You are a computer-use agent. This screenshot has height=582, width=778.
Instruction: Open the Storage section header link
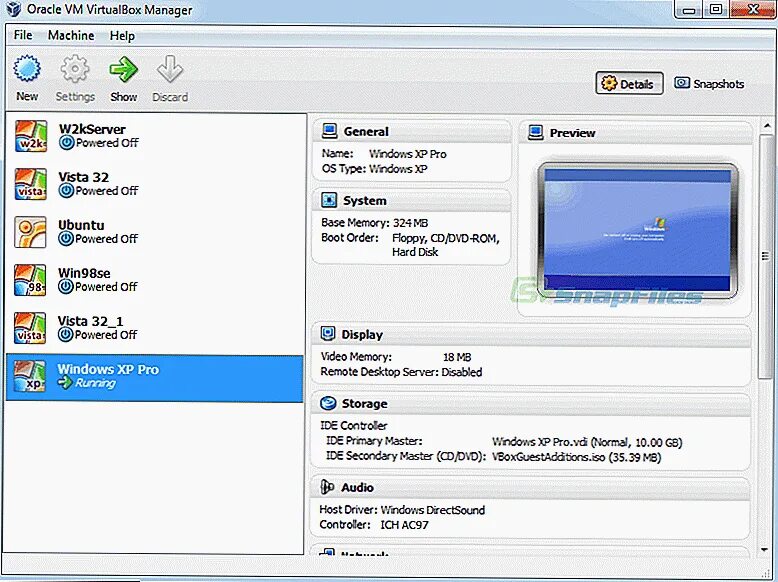(364, 403)
